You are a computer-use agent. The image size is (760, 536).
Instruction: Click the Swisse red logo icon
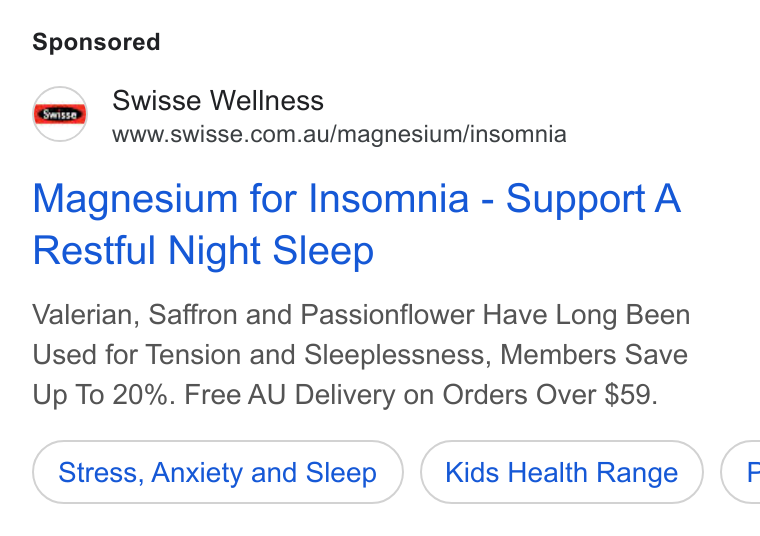[x=60, y=114]
